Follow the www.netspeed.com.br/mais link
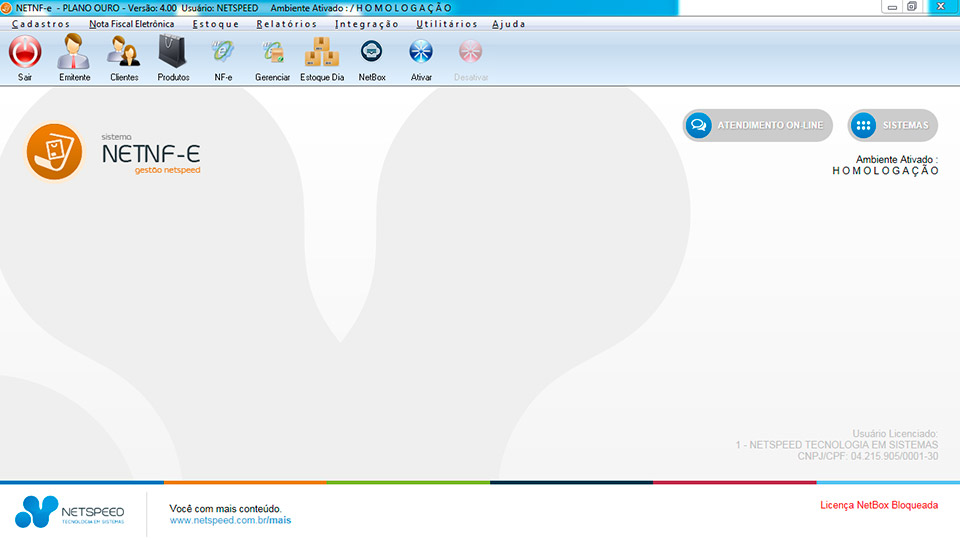Screen dimensions: 960x540 [x=230, y=520]
